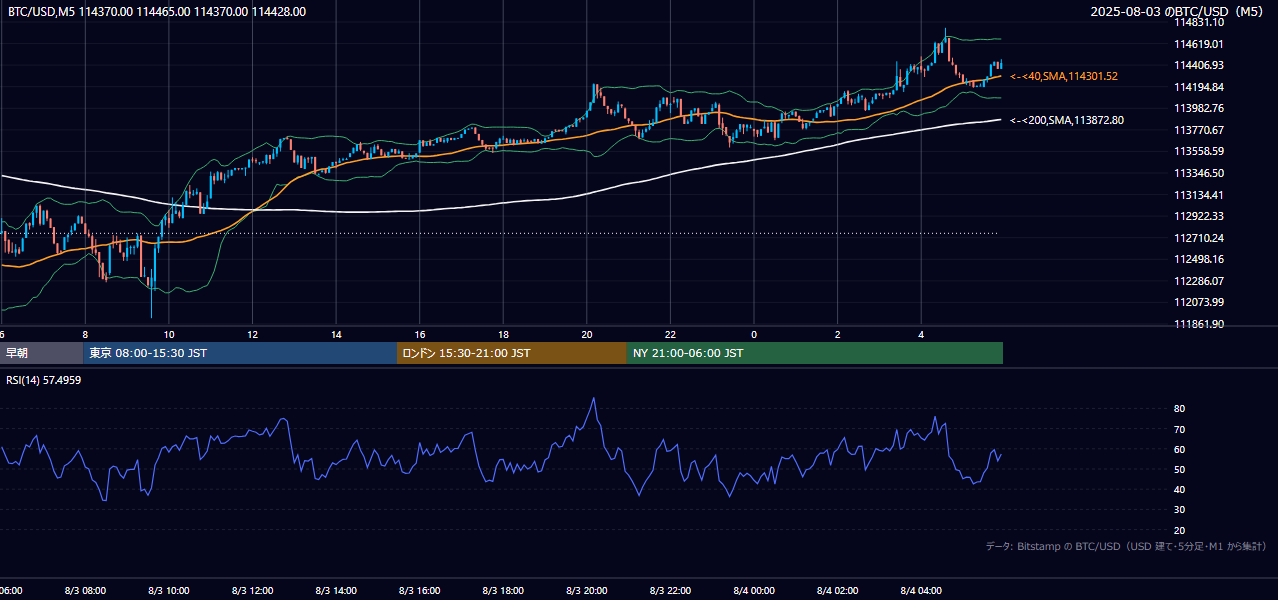
Task: Click the price axis label 114194.84
Action: click(1200, 87)
